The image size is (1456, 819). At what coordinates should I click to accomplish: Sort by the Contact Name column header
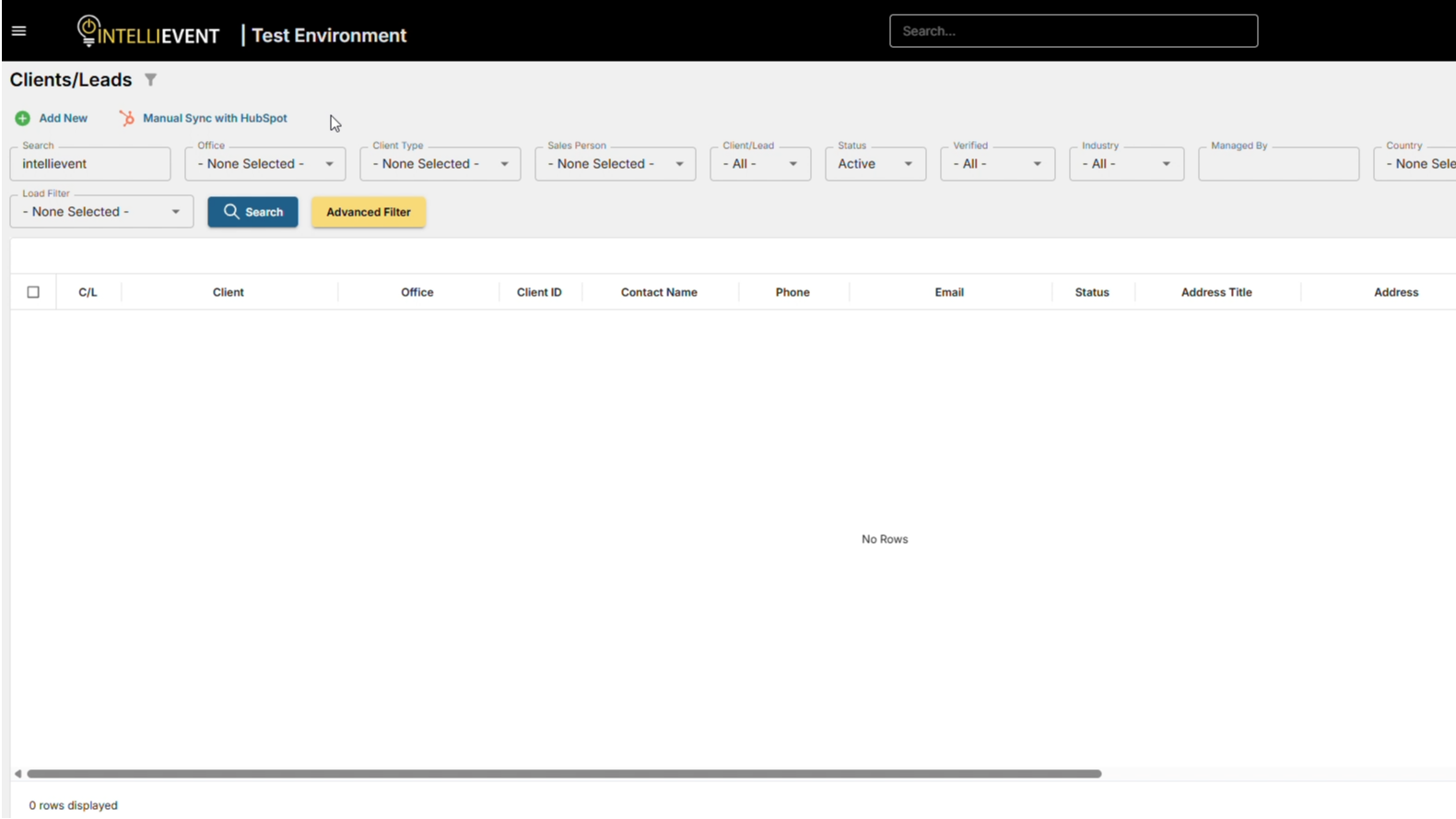point(659,292)
